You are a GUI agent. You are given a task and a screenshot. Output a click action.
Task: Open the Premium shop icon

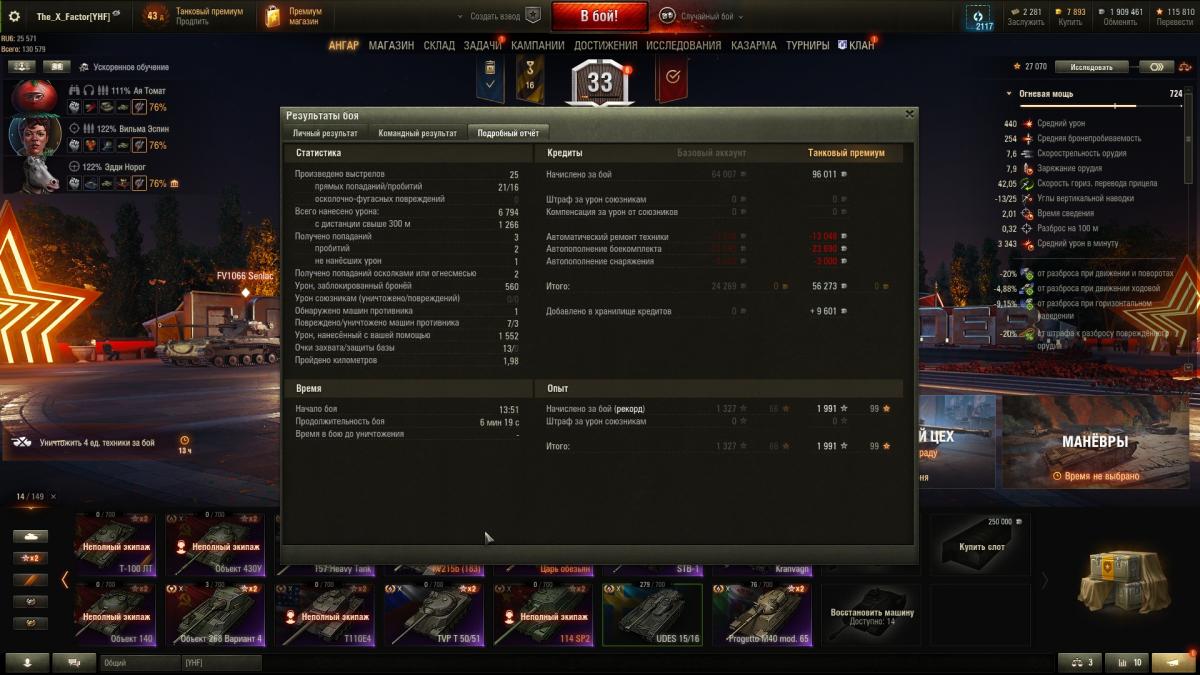(x=274, y=16)
